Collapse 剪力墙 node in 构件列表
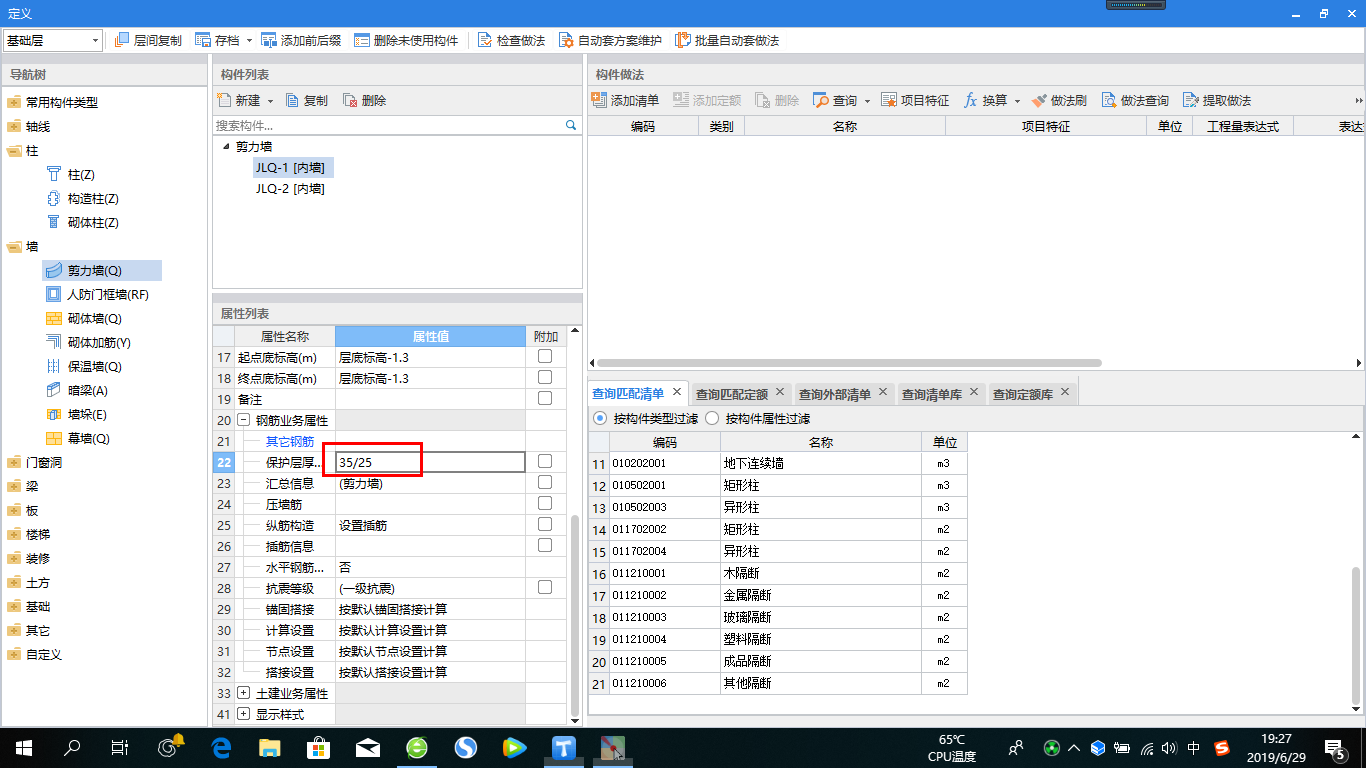The width and height of the screenshot is (1366, 768). pyautogui.click(x=226, y=146)
